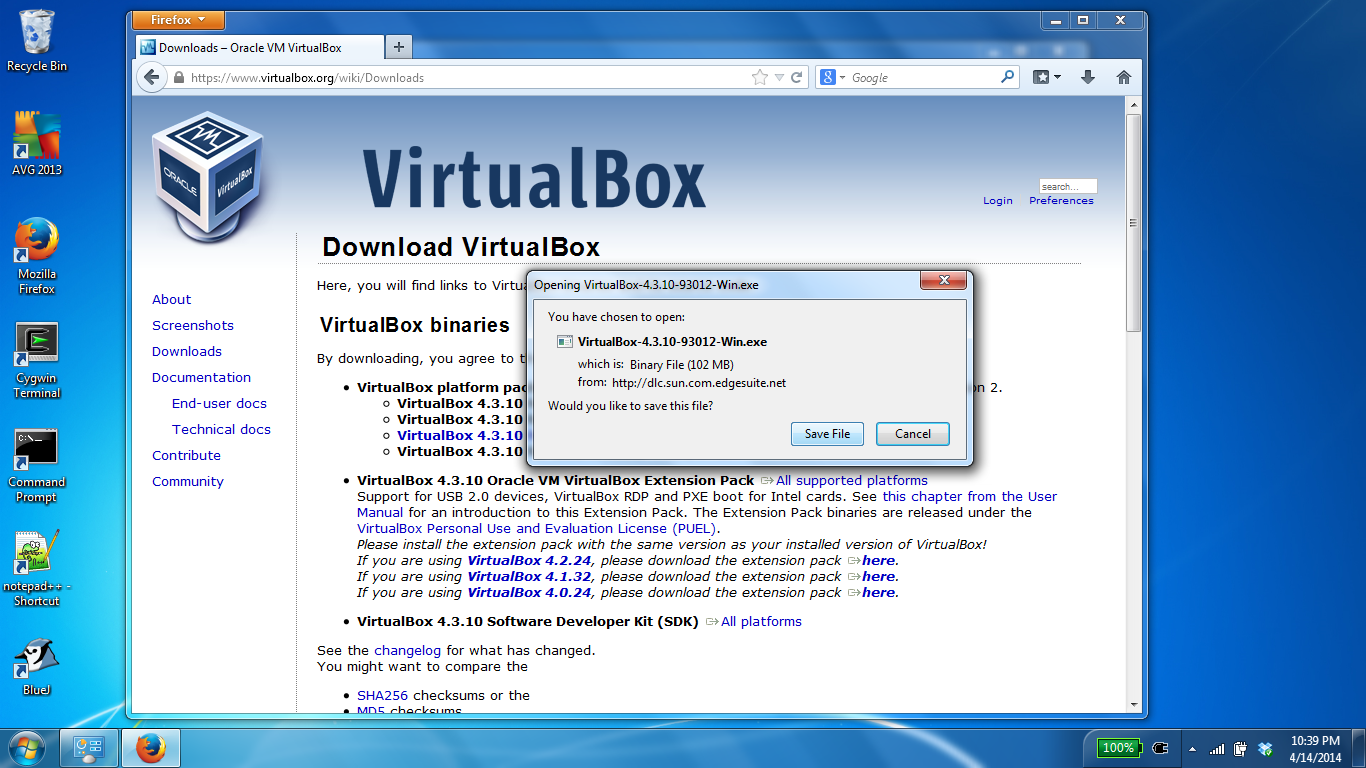
Task: Open the Screenshots sidebar link
Action: pos(193,325)
